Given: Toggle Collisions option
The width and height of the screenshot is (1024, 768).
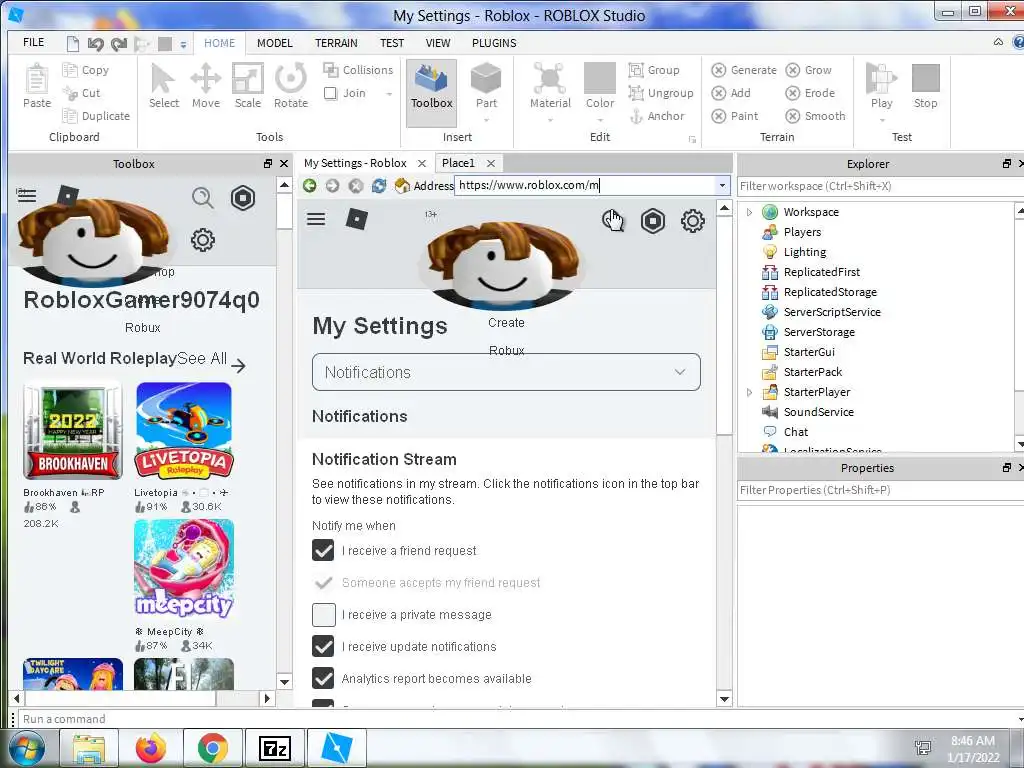Looking at the screenshot, I should 358,70.
